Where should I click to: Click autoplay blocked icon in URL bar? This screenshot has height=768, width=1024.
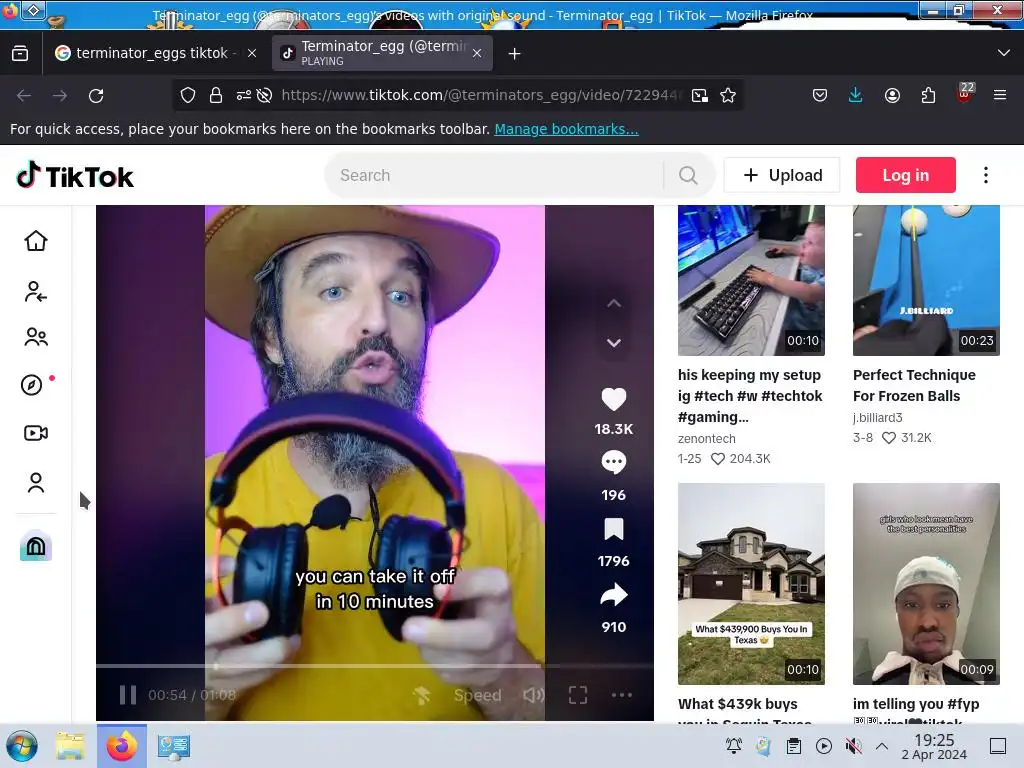point(264,95)
